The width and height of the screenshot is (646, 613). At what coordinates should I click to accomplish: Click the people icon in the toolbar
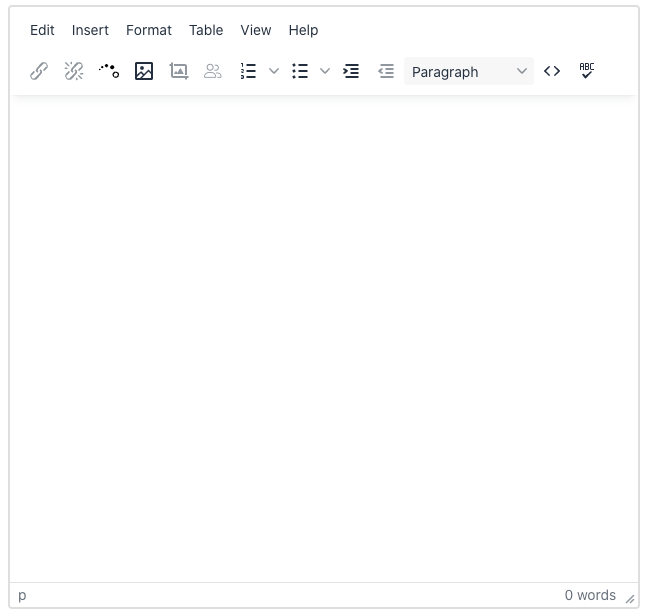(213, 71)
